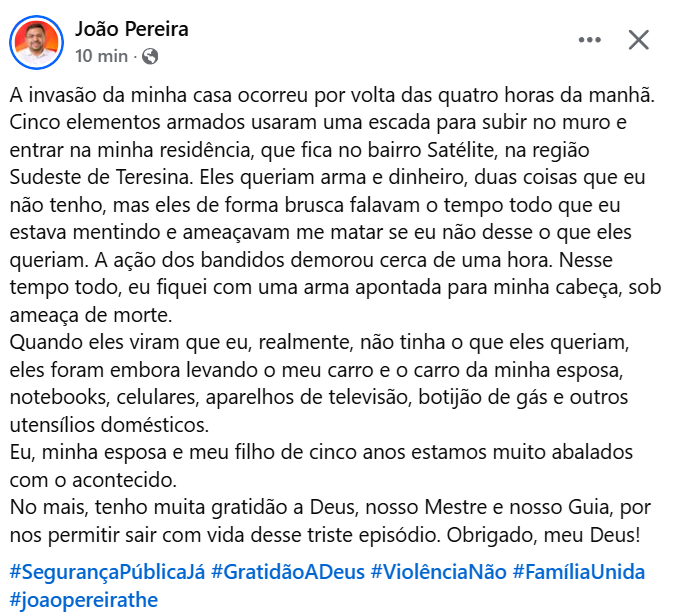This screenshot has height=614, width=674.
Task: Open the three-dots post options menu
Action: pos(590,40)
